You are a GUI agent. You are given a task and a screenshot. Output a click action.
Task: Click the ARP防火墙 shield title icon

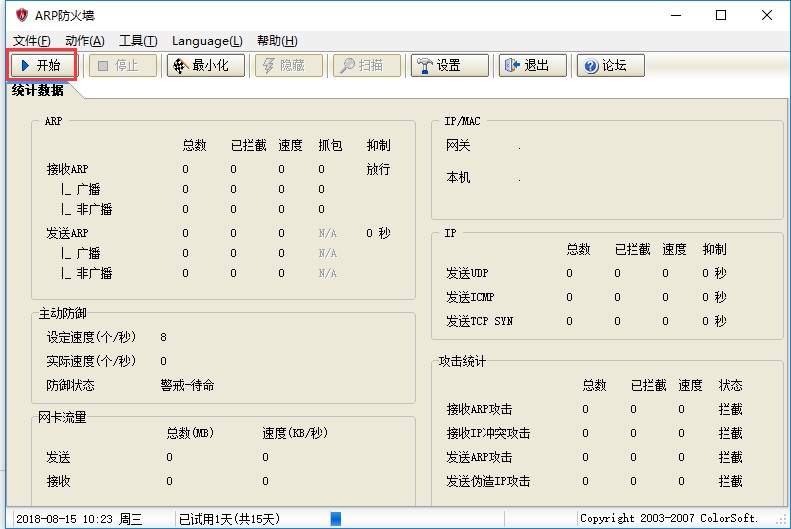coord(21,15)
